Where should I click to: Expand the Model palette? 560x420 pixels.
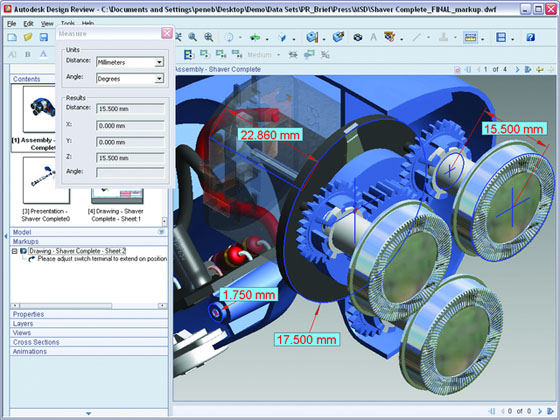tap(89, 232)
